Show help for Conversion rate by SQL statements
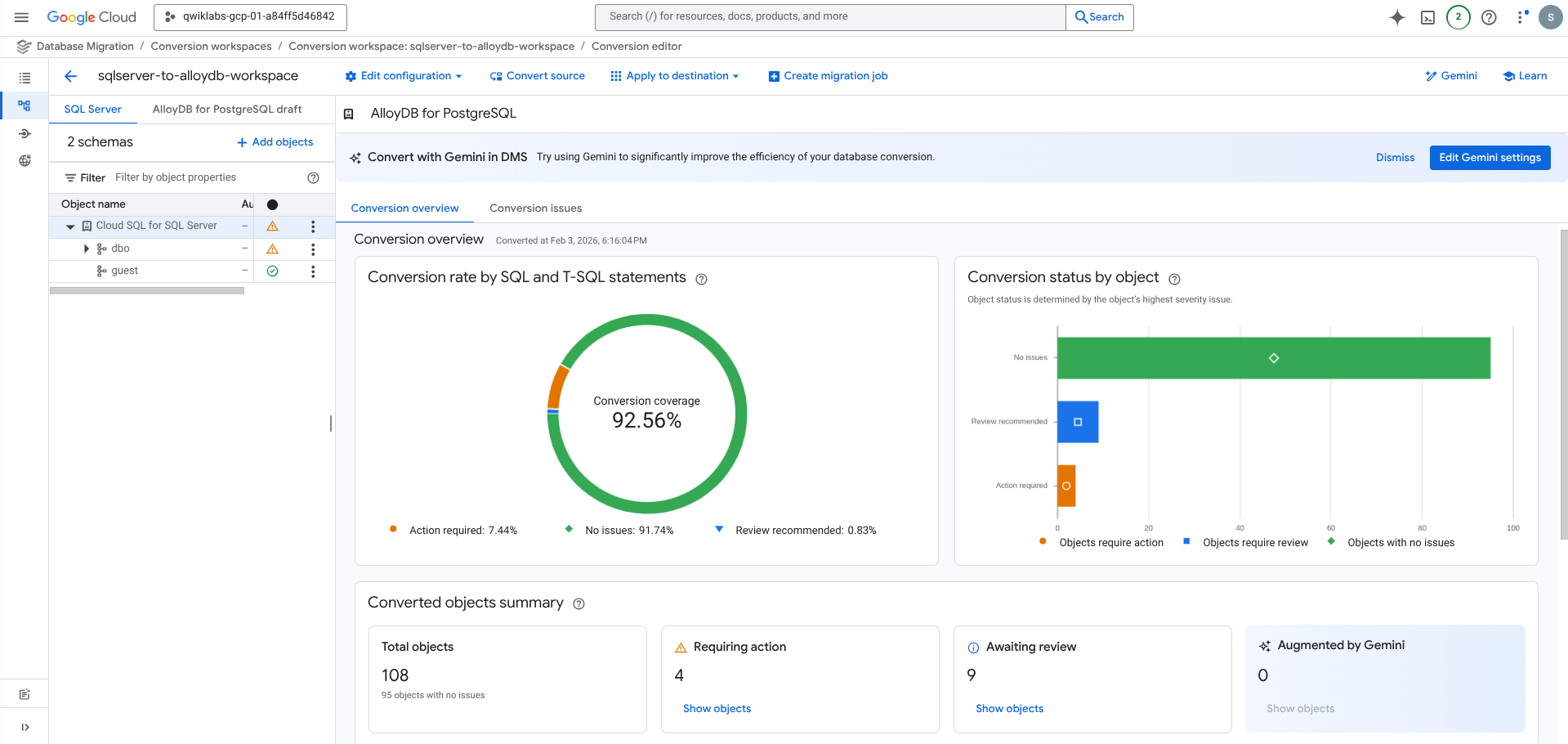This screenshot has height=744, width=1568. click(x=701, y=279)
